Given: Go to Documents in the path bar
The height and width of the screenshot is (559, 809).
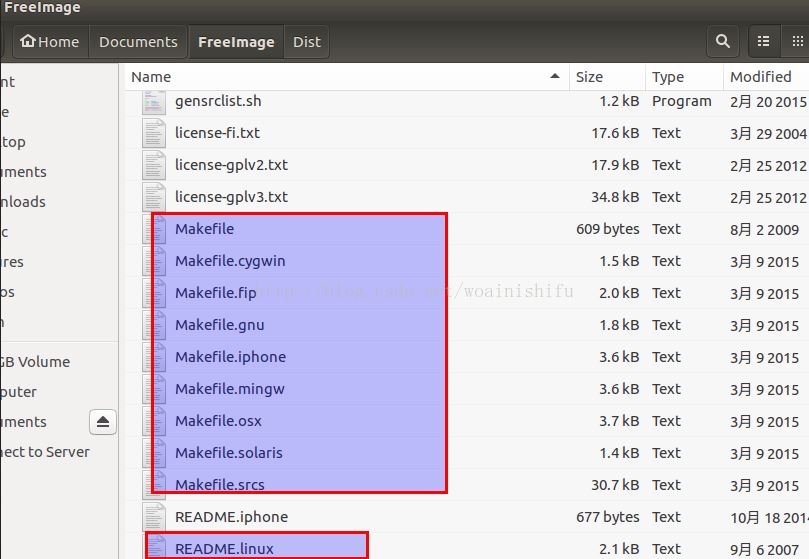Looking at the screenshot, I should click(x=138, y=41).
